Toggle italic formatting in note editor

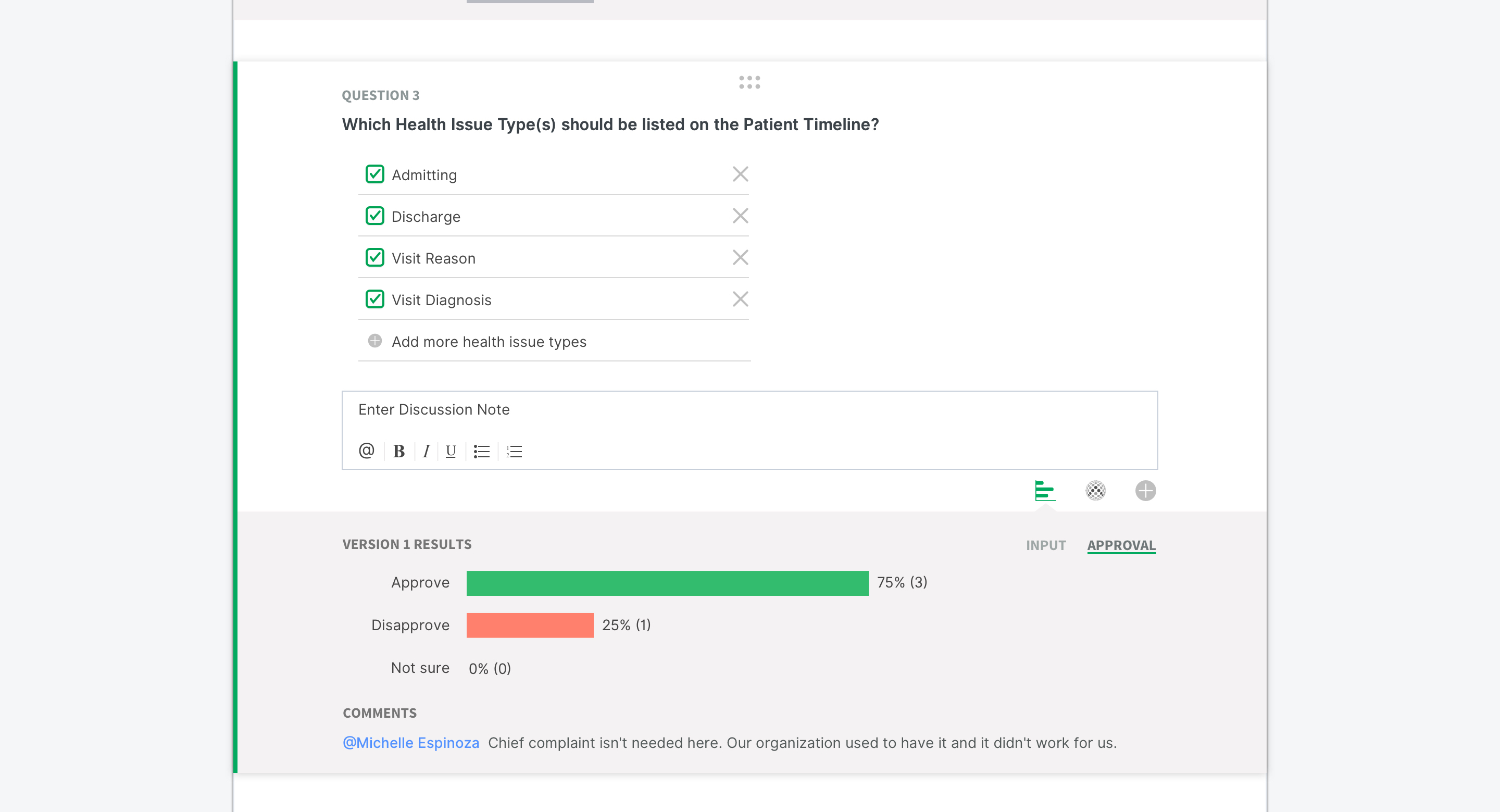[426, 452]
